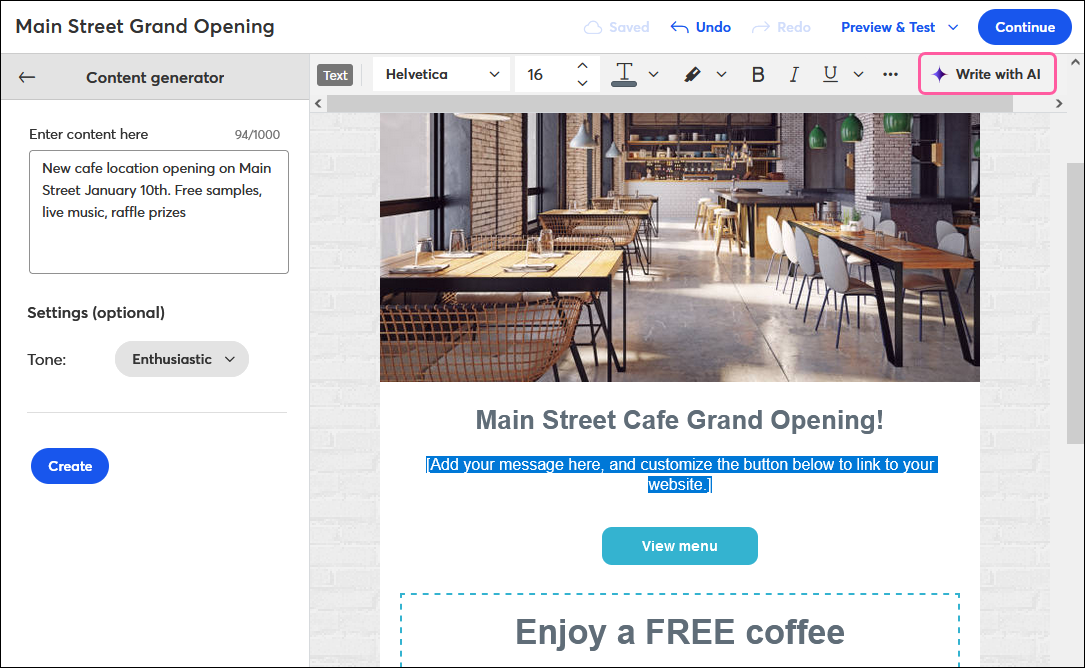Toggle italic formatting

point(794,74)
